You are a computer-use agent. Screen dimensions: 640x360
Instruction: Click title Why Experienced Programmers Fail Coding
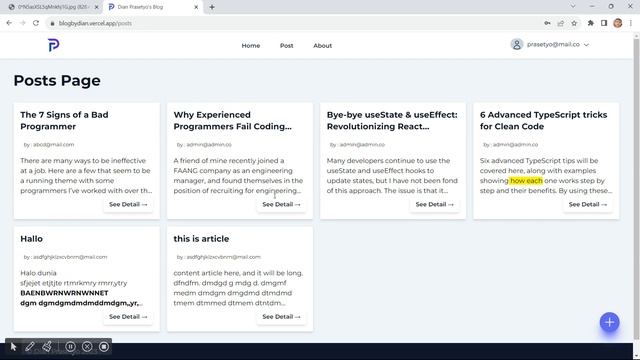[232, 120]
